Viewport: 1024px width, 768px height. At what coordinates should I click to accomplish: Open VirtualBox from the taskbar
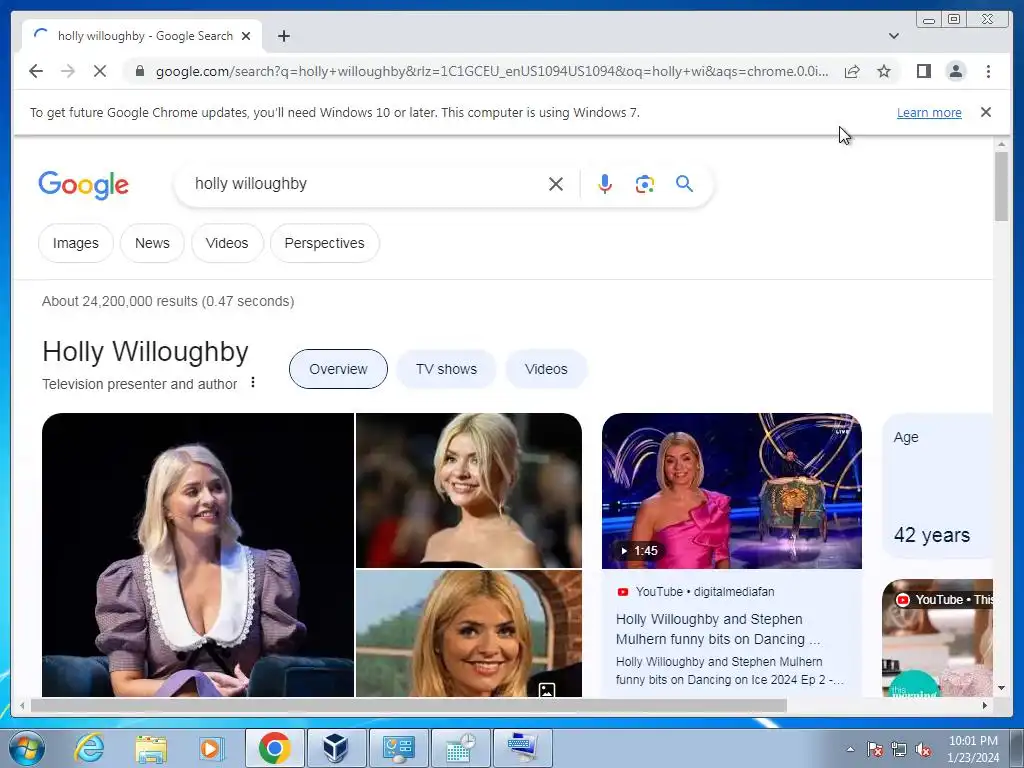pyautogui.click(x=336, y=748)
